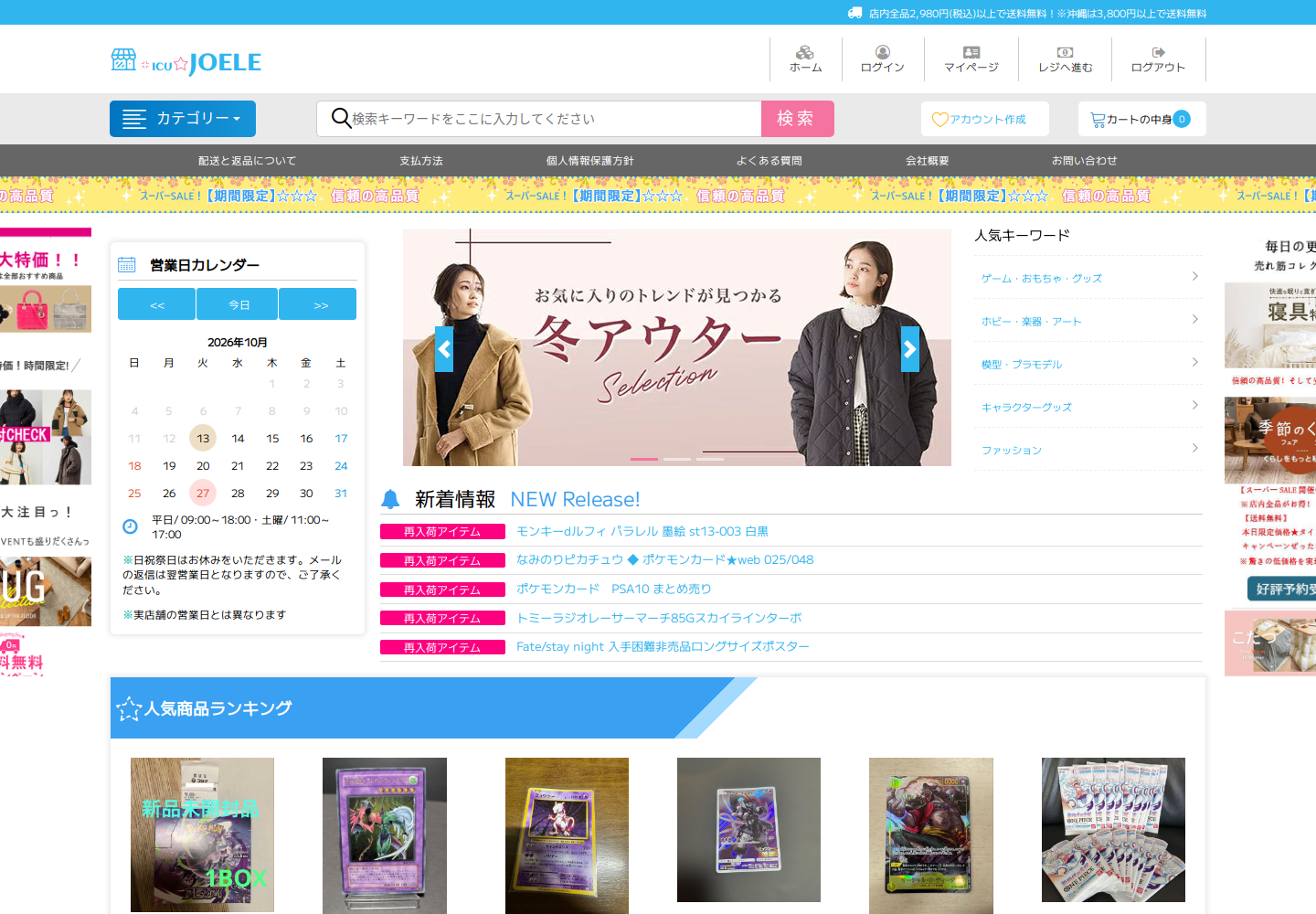1316x914 pixels.
Task: Expand 模型・プラモデル keyword chevron
Action: pos(1195,362)
